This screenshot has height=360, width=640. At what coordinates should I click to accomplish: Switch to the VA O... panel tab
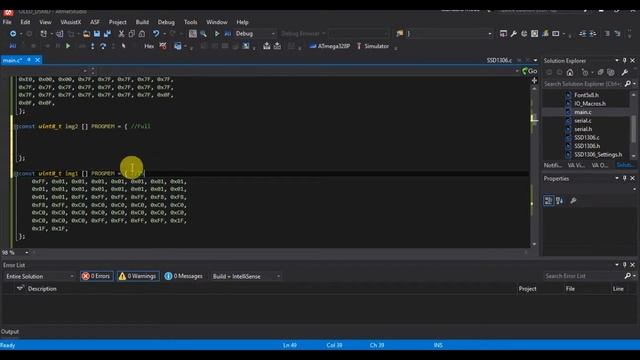[x=600, y=165]
